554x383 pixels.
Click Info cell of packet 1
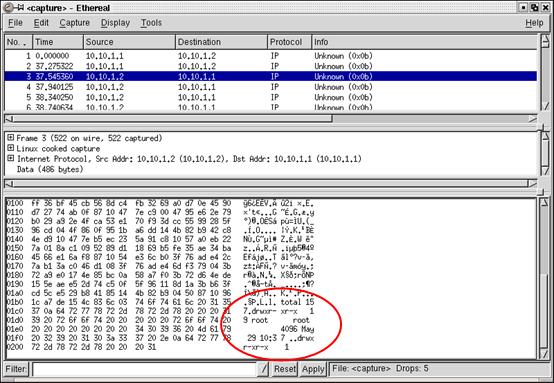(343, 56)
